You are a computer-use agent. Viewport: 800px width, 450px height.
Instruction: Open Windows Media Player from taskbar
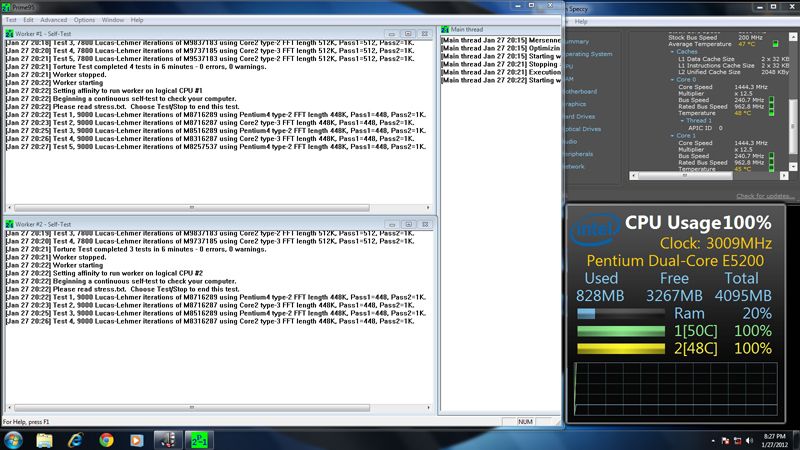pos(137,440)
